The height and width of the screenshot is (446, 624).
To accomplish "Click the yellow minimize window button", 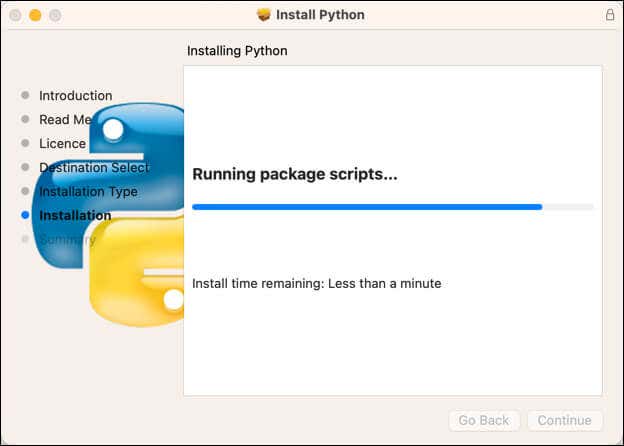I will coord(35,15).
